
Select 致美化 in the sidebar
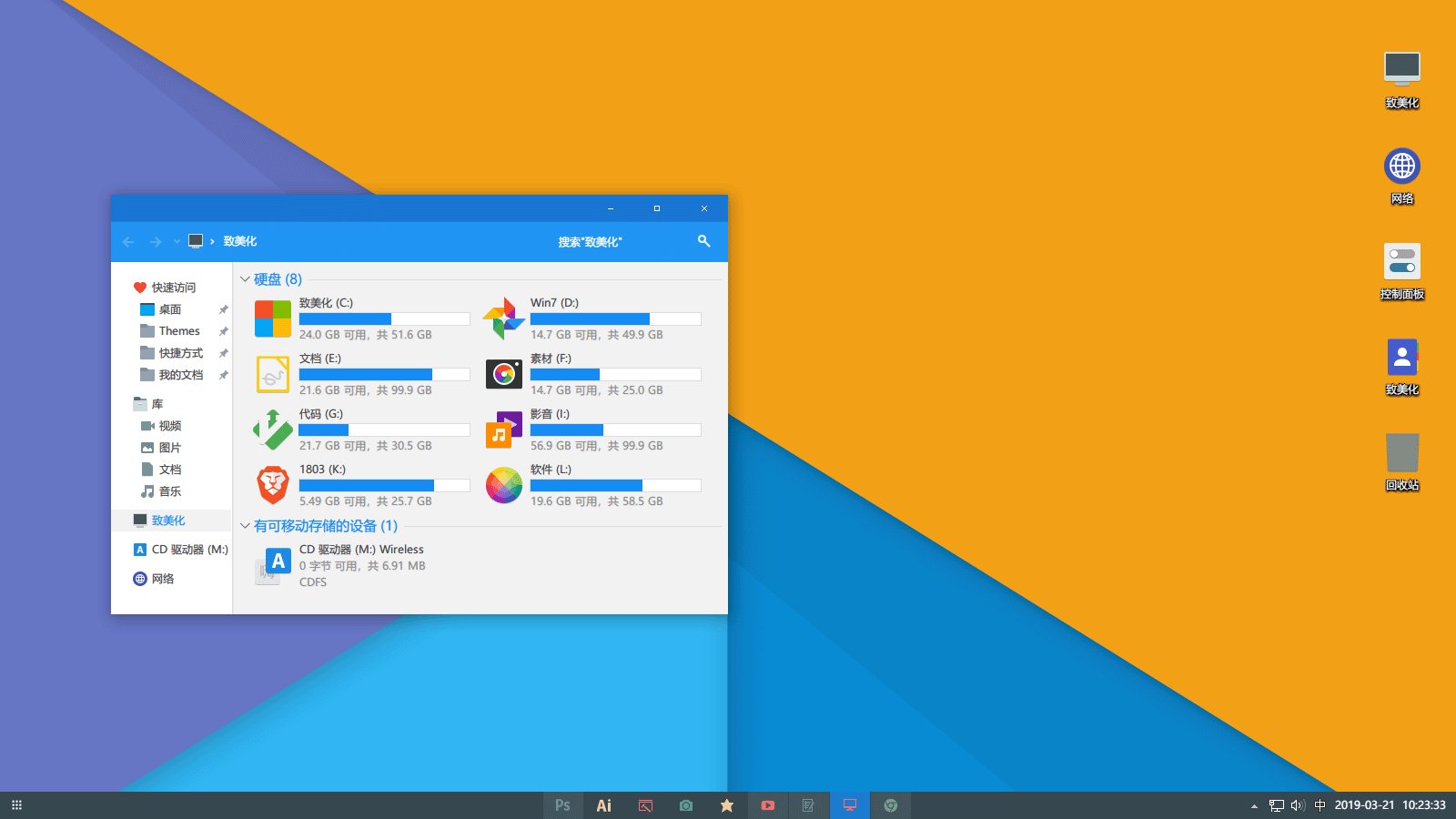tap(173, 521)
